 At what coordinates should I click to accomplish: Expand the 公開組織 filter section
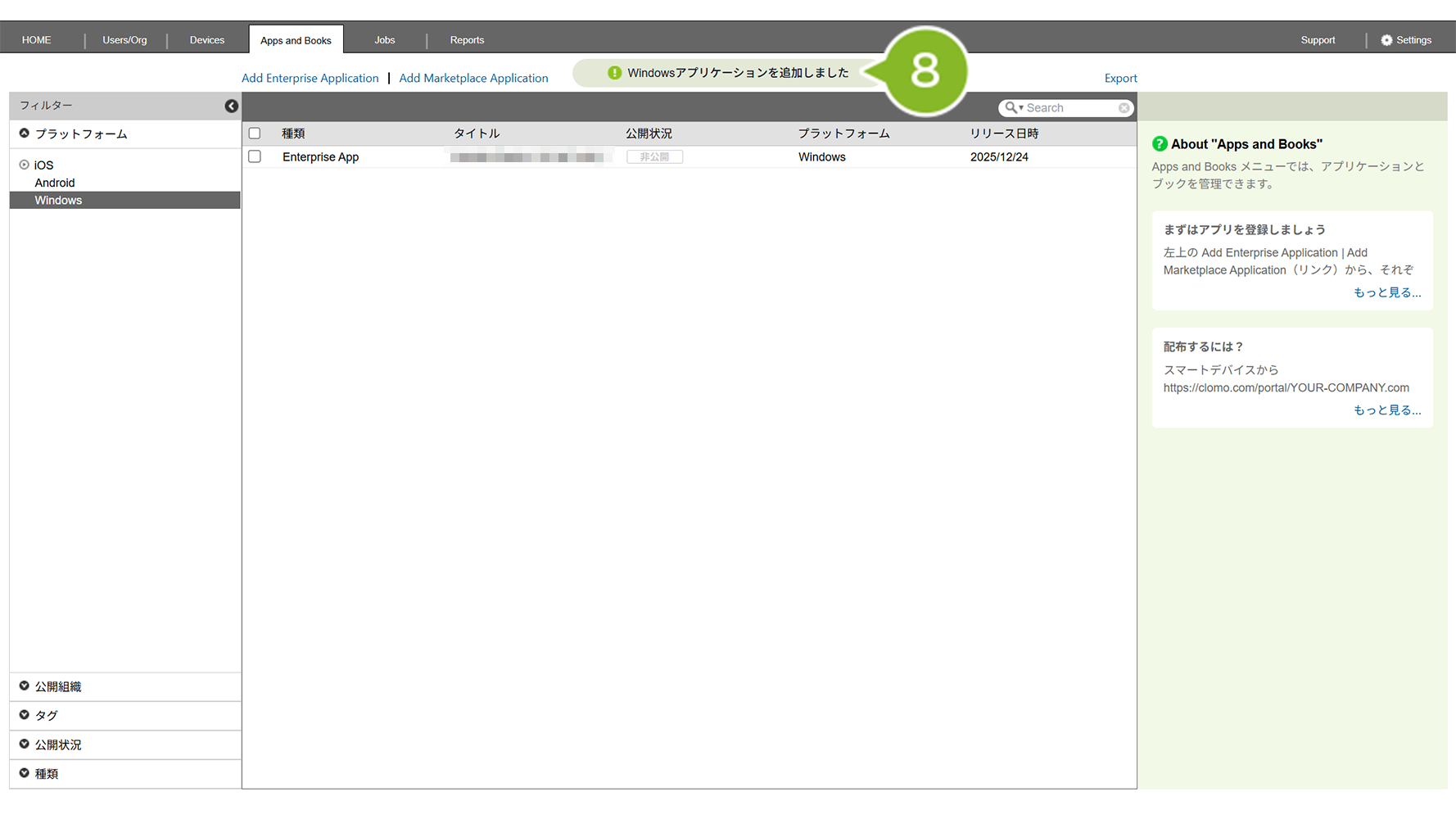[x=25, y=686]
